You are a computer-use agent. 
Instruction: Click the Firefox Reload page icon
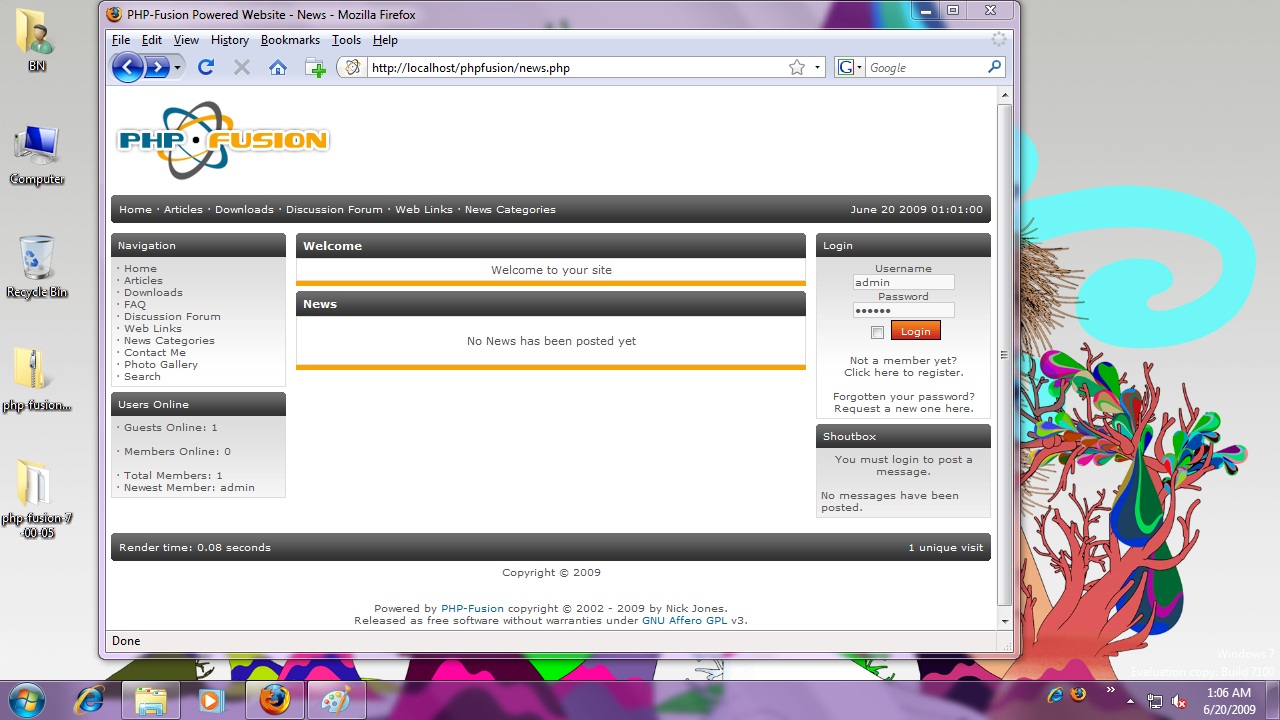tap(206, 67)
